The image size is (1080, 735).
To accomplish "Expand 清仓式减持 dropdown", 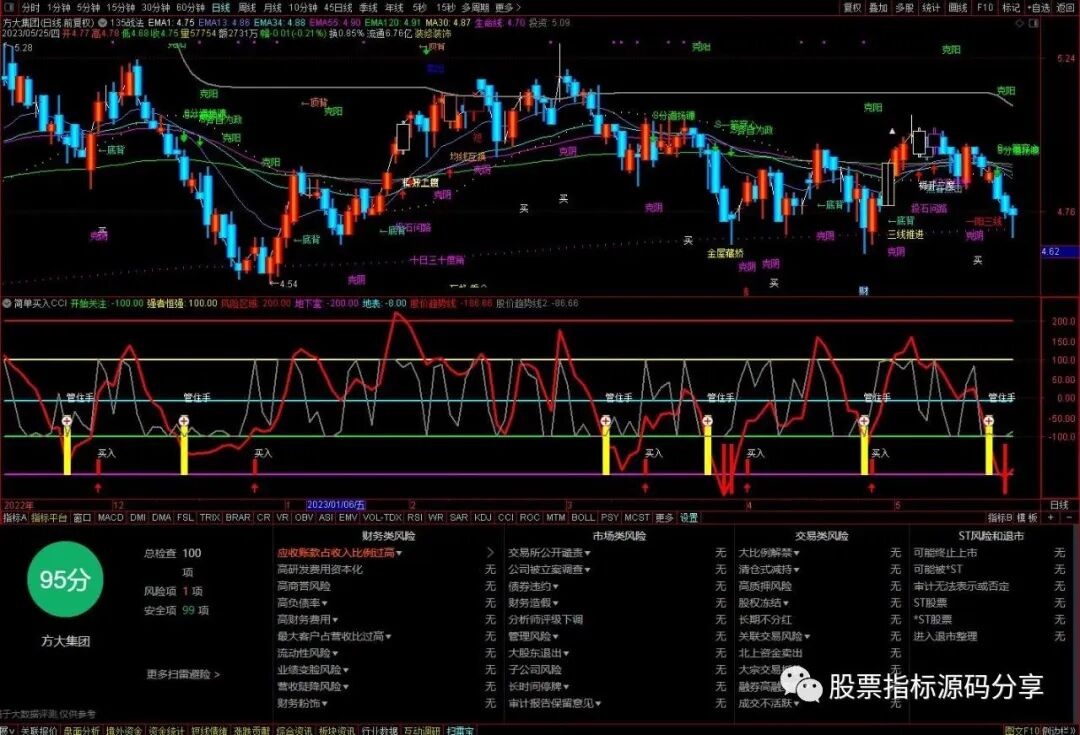I will click(x=769, y=569).
